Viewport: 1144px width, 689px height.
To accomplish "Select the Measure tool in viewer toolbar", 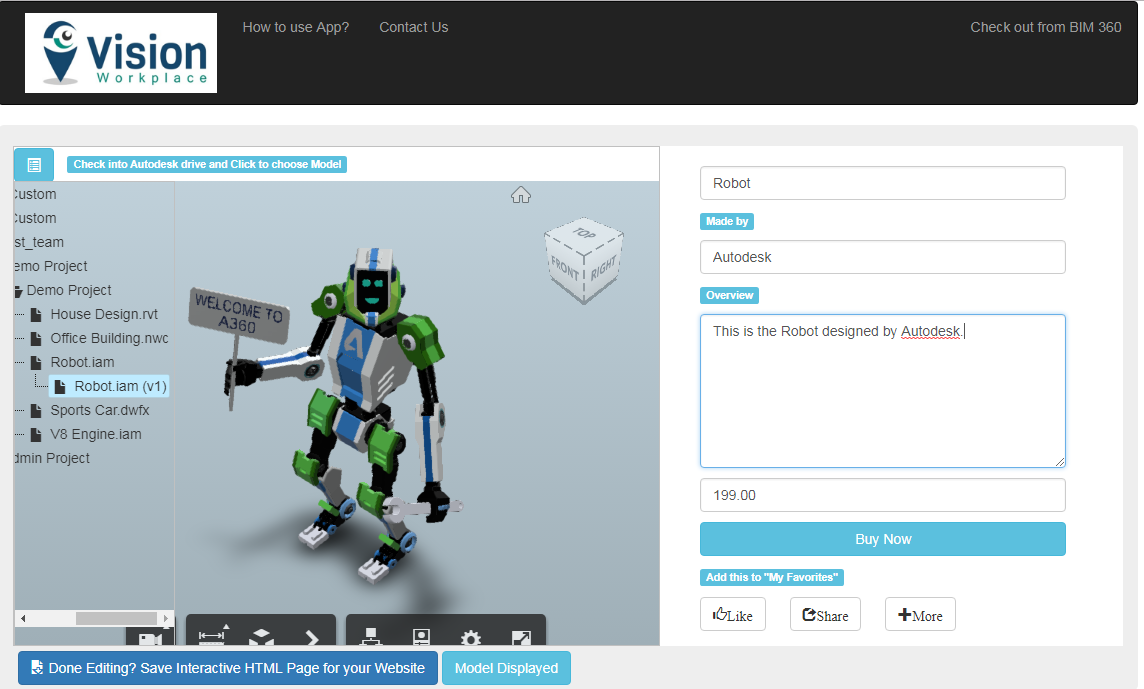I will click(212, 635).
